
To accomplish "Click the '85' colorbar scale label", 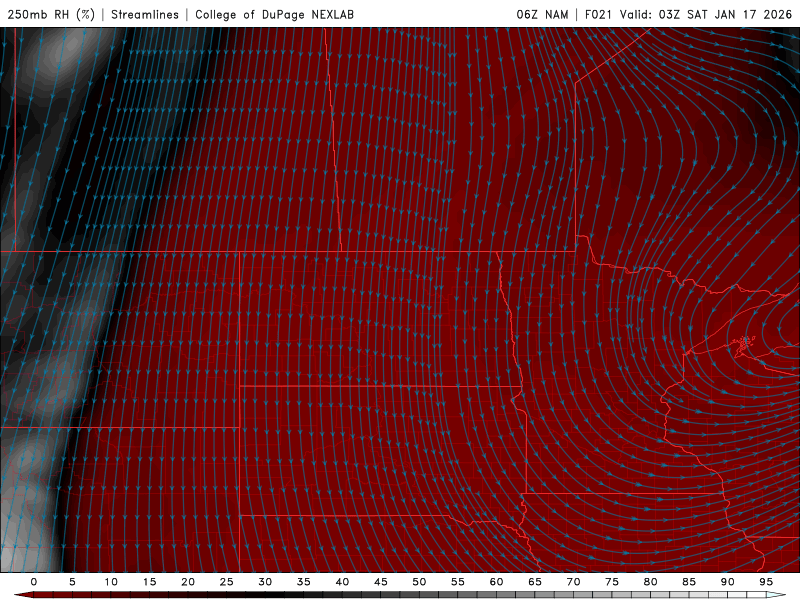I will click(x=689, y=582).
